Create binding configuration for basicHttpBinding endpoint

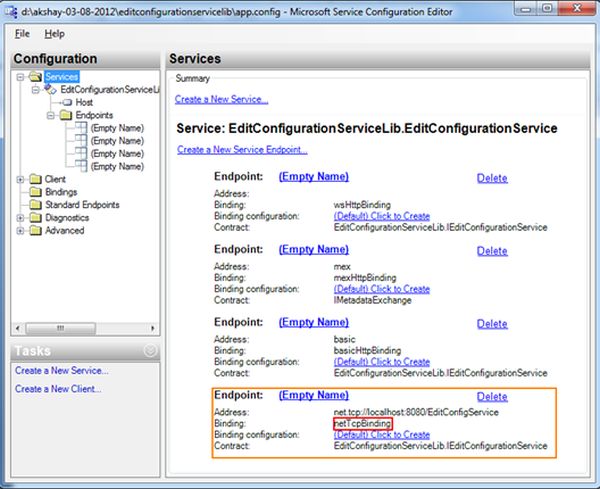(x=382, y=362)
